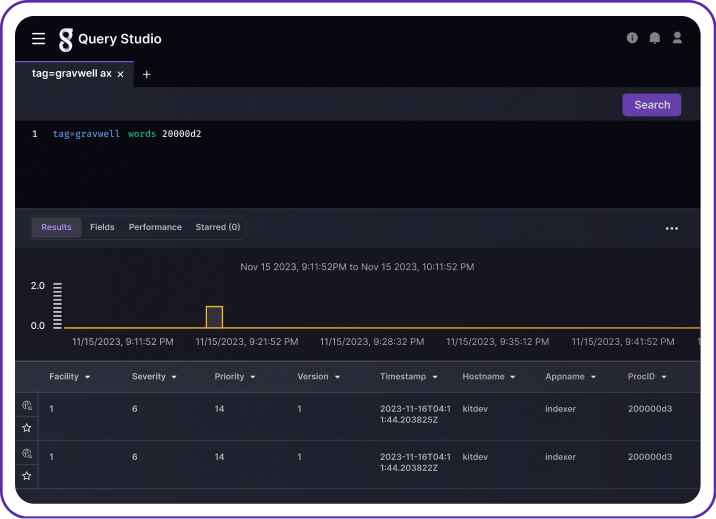Switch to the Results tab
Viewport: 716px width, 519px height.
[57, 227]
